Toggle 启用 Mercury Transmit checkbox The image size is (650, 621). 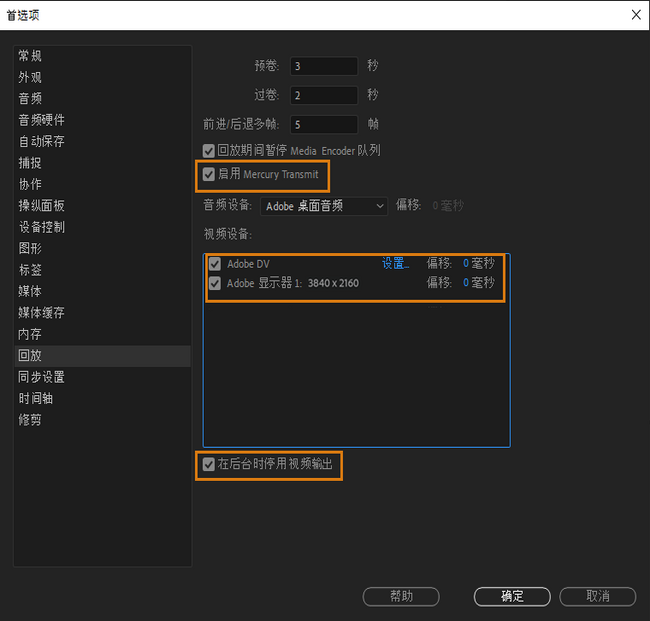point(209,174)
